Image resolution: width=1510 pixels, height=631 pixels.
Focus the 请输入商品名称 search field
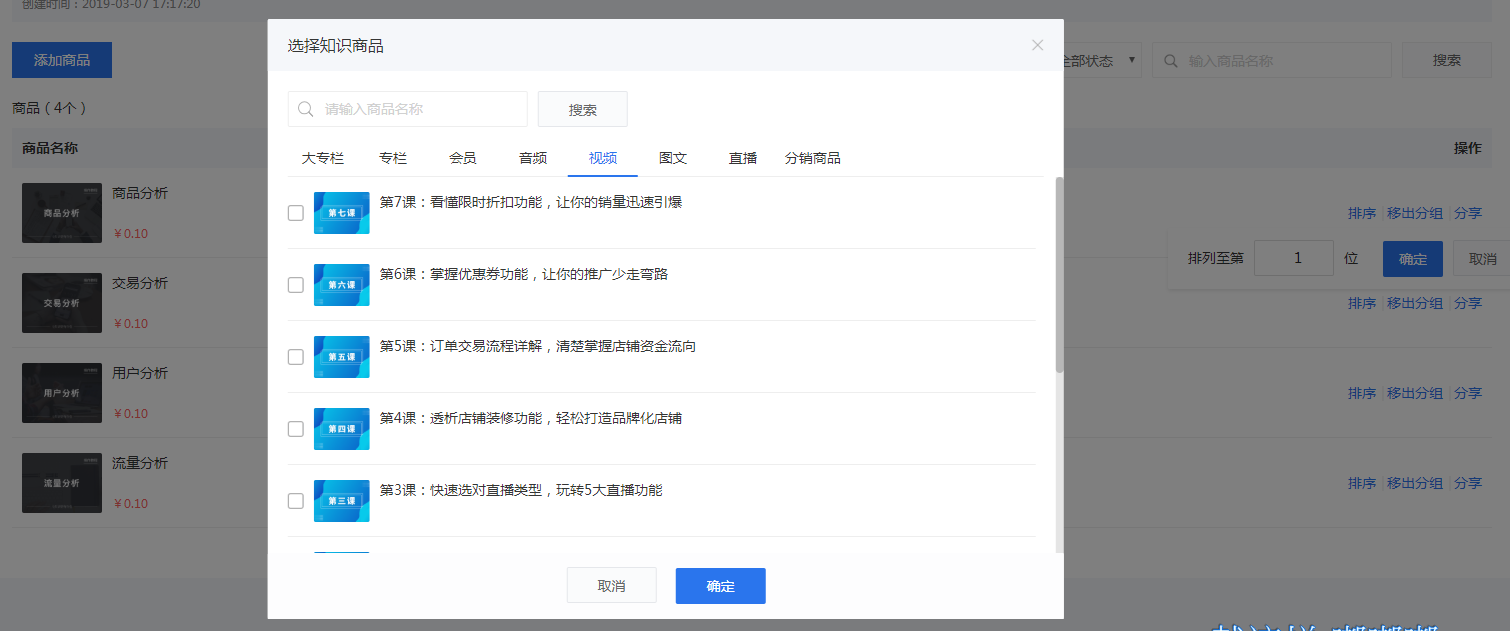pyautogui.click(x=420, y=110)
